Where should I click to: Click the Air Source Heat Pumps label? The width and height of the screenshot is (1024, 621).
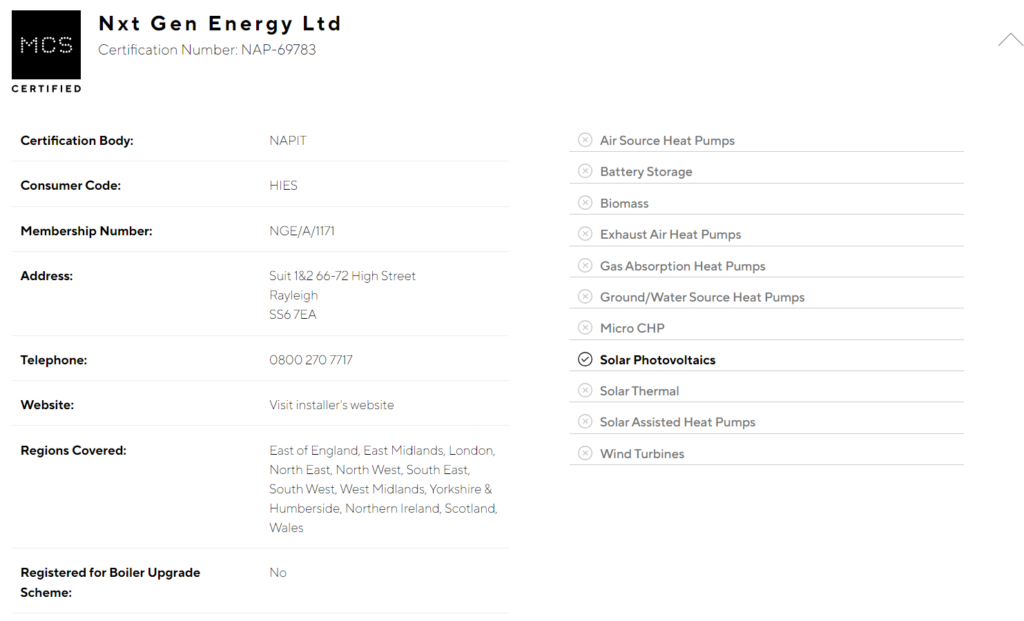pyautogui.click(x=667, y=140)
